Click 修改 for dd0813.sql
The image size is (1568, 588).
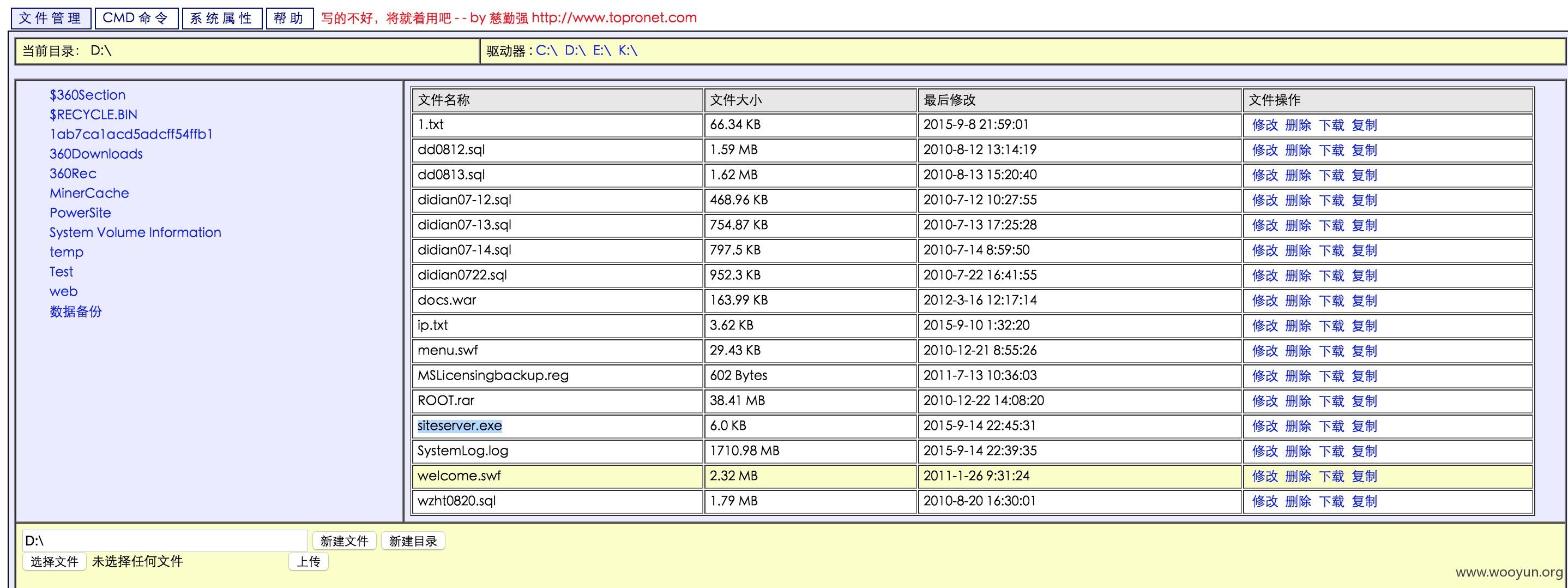1265,175
